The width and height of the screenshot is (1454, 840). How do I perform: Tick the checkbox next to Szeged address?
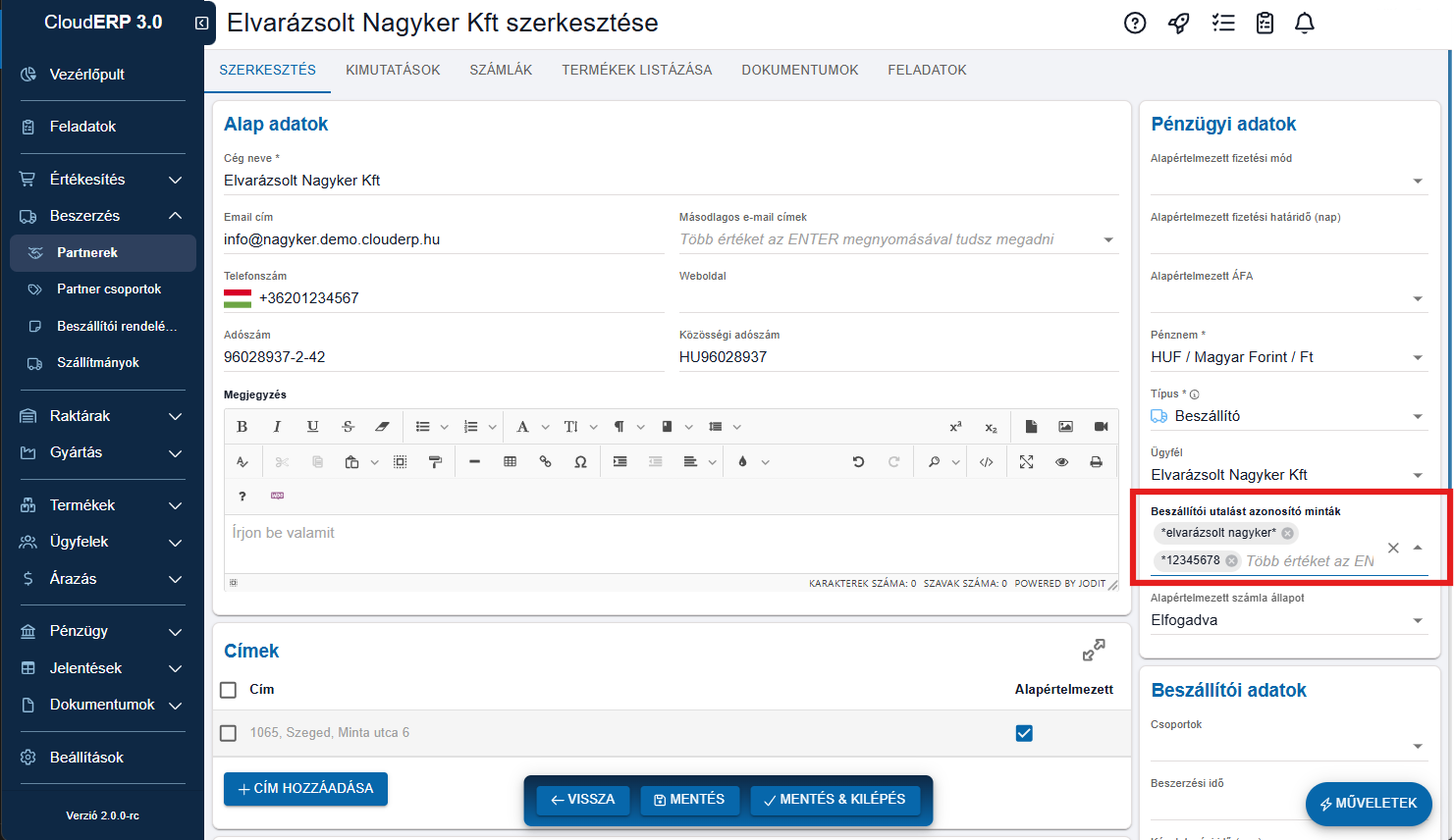point(229,733)
